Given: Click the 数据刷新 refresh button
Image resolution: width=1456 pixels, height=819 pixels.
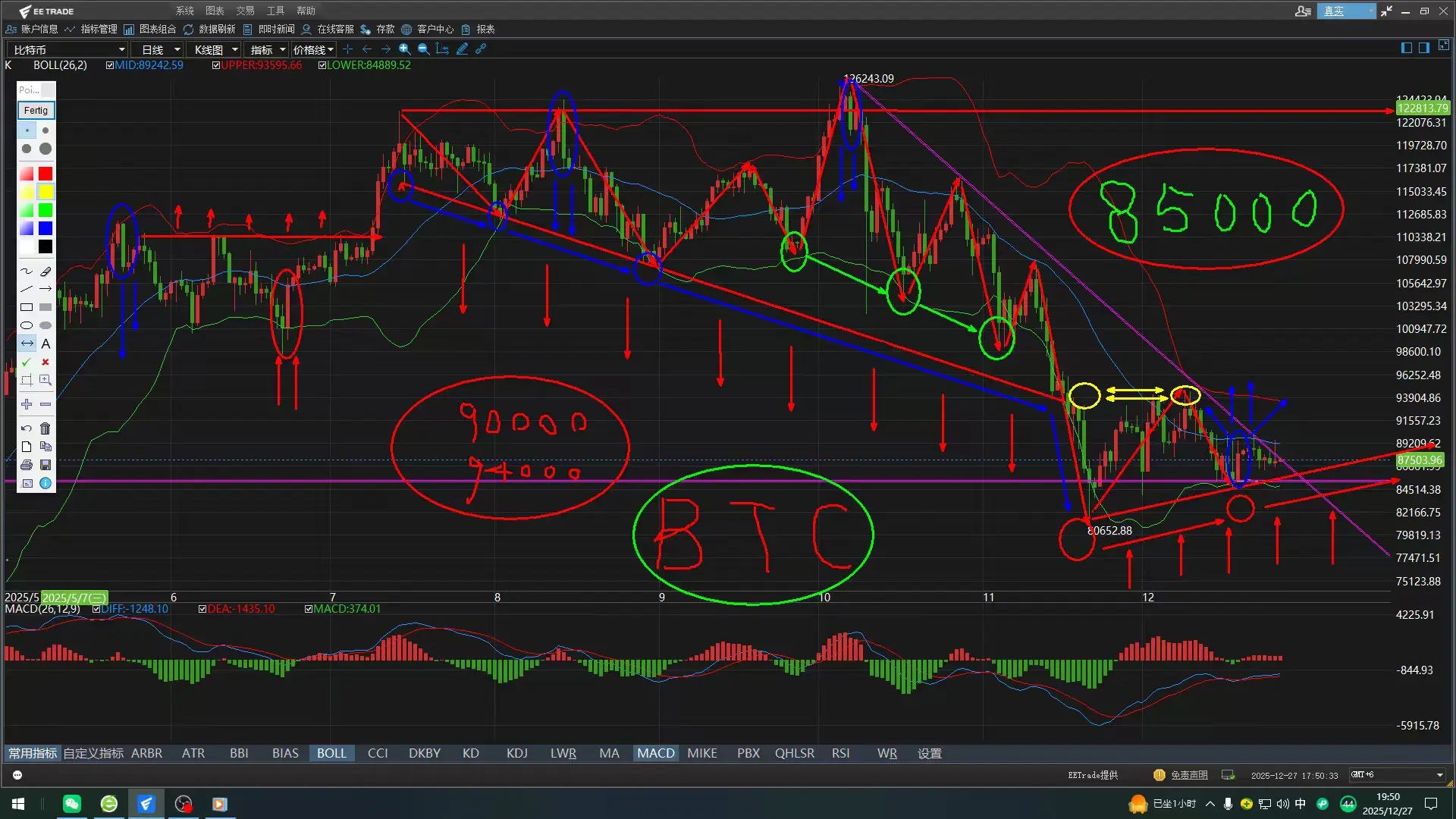Looking at the screenshot, I should click(210, 29).
